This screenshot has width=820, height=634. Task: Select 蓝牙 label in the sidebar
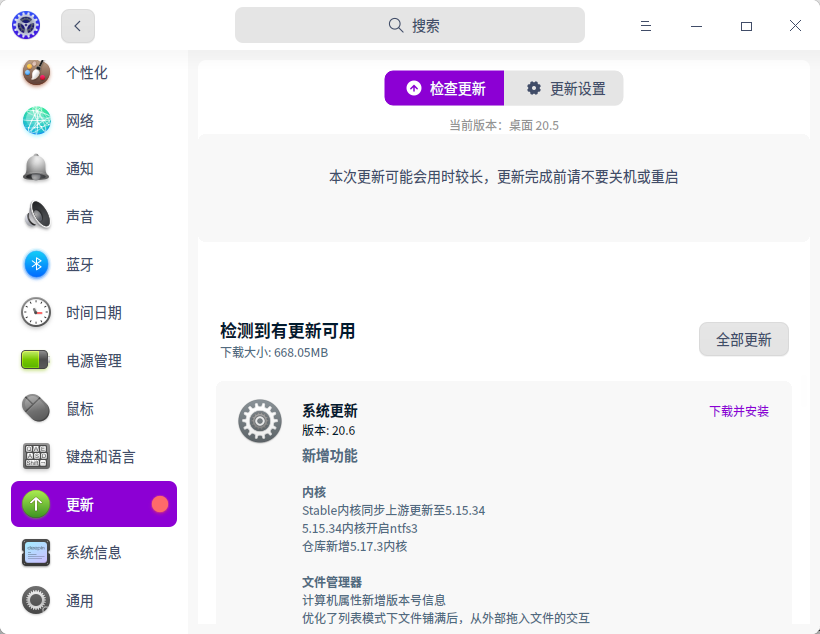[80, 265]
